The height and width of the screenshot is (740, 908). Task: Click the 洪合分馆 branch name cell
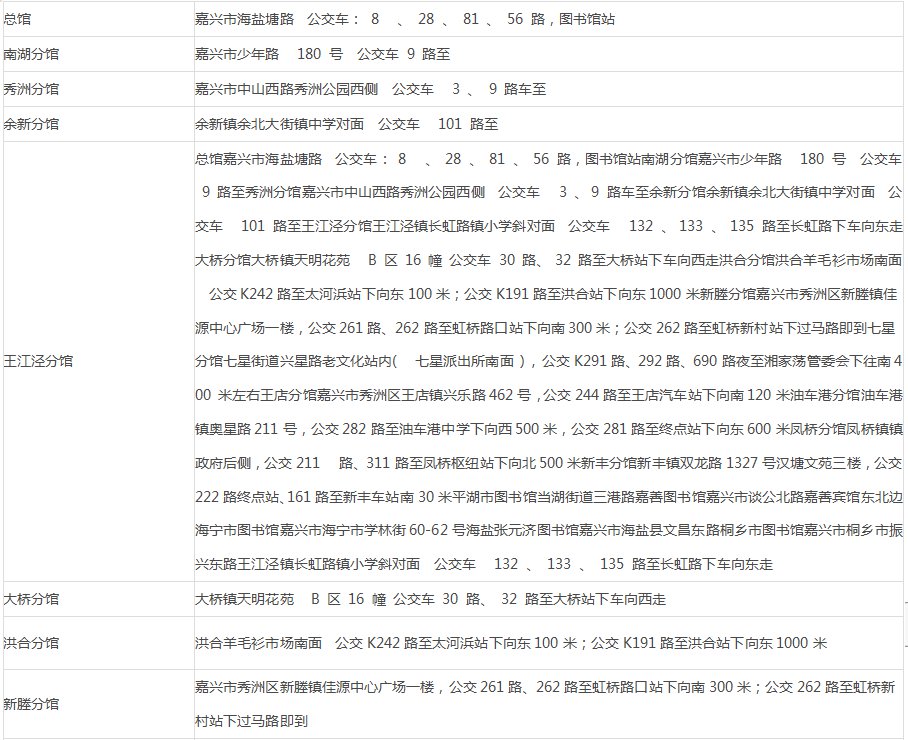click(x=31, y=643)
